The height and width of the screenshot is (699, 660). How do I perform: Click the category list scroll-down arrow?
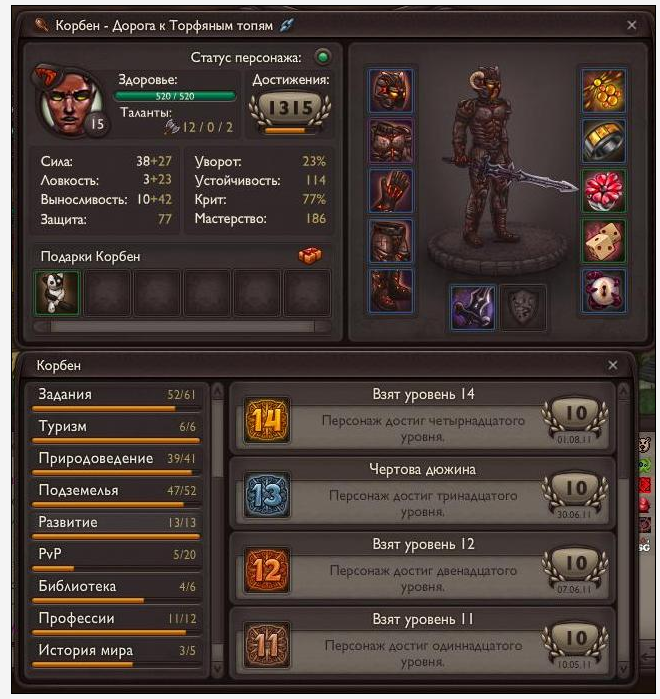(x=217, y=668)
